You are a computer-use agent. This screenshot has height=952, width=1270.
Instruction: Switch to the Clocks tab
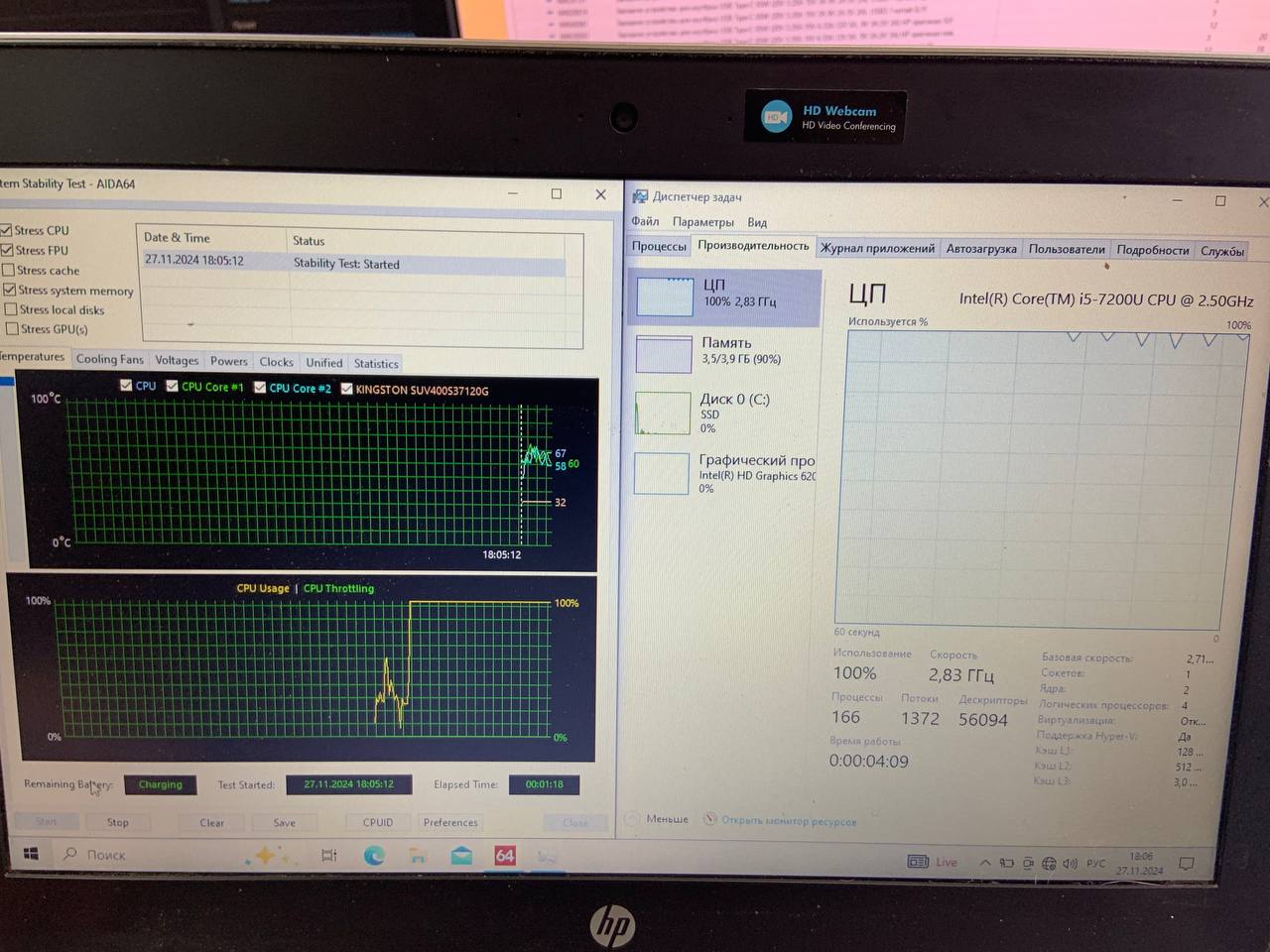(x=276, y=362)
